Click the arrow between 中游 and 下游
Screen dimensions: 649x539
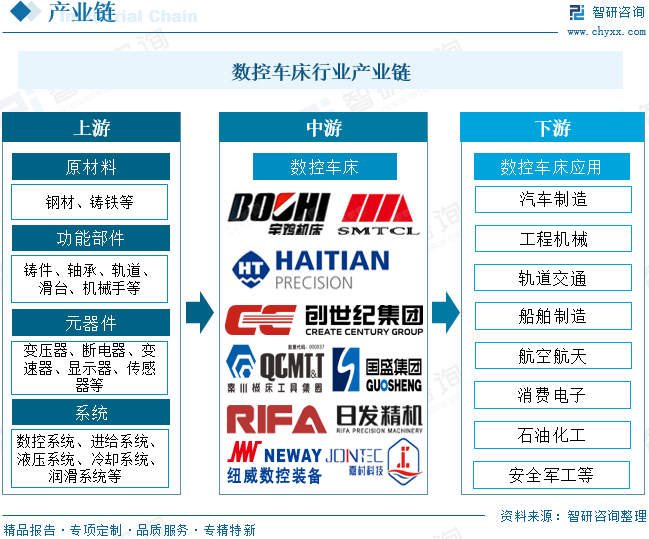point(445,313)
